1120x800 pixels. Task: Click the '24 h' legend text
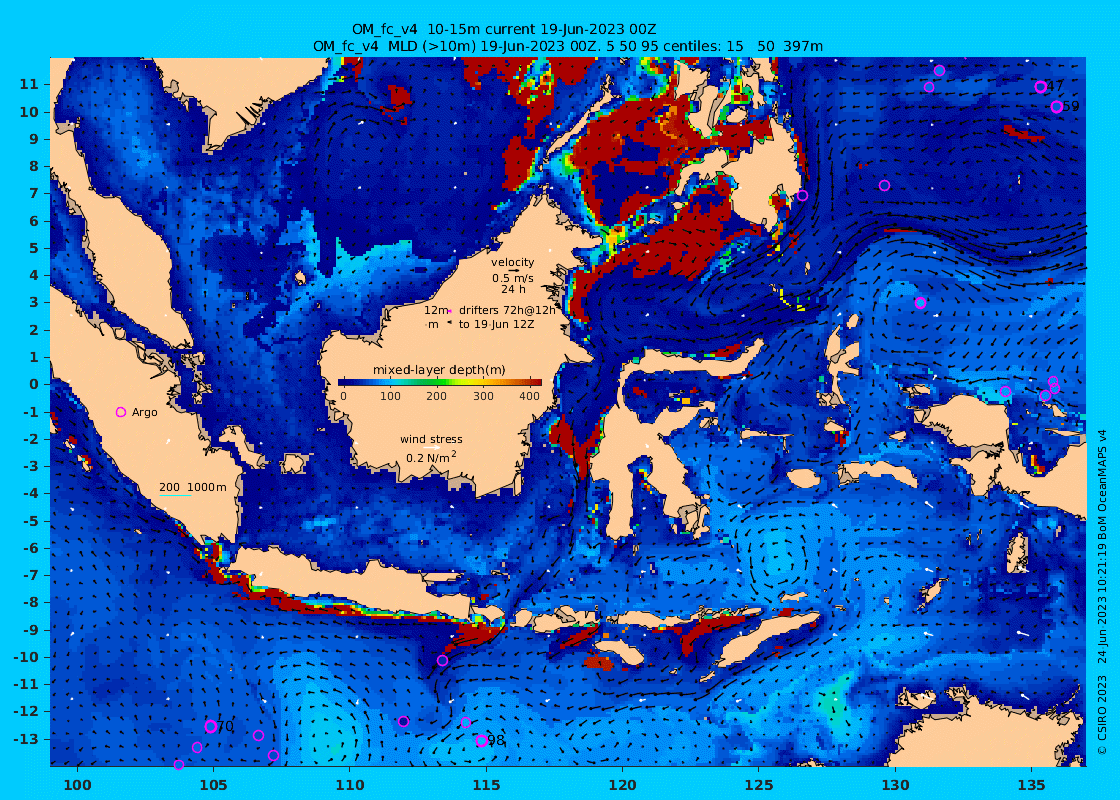513,289
